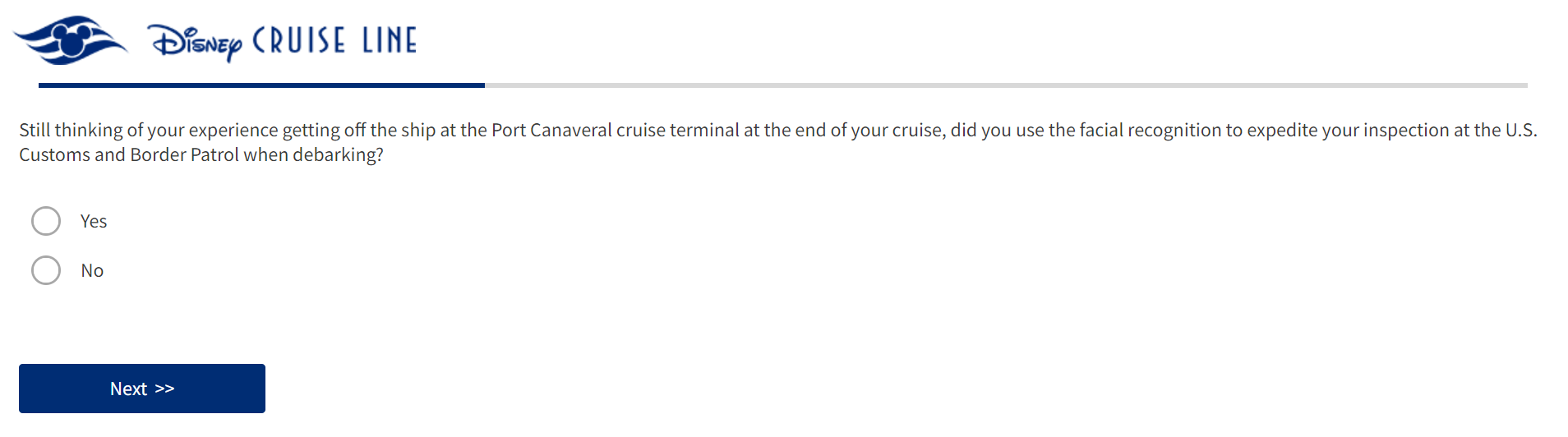
Task: Click the >> arrows on Next button
Action: pyautogui.click(x=165, y=389)
